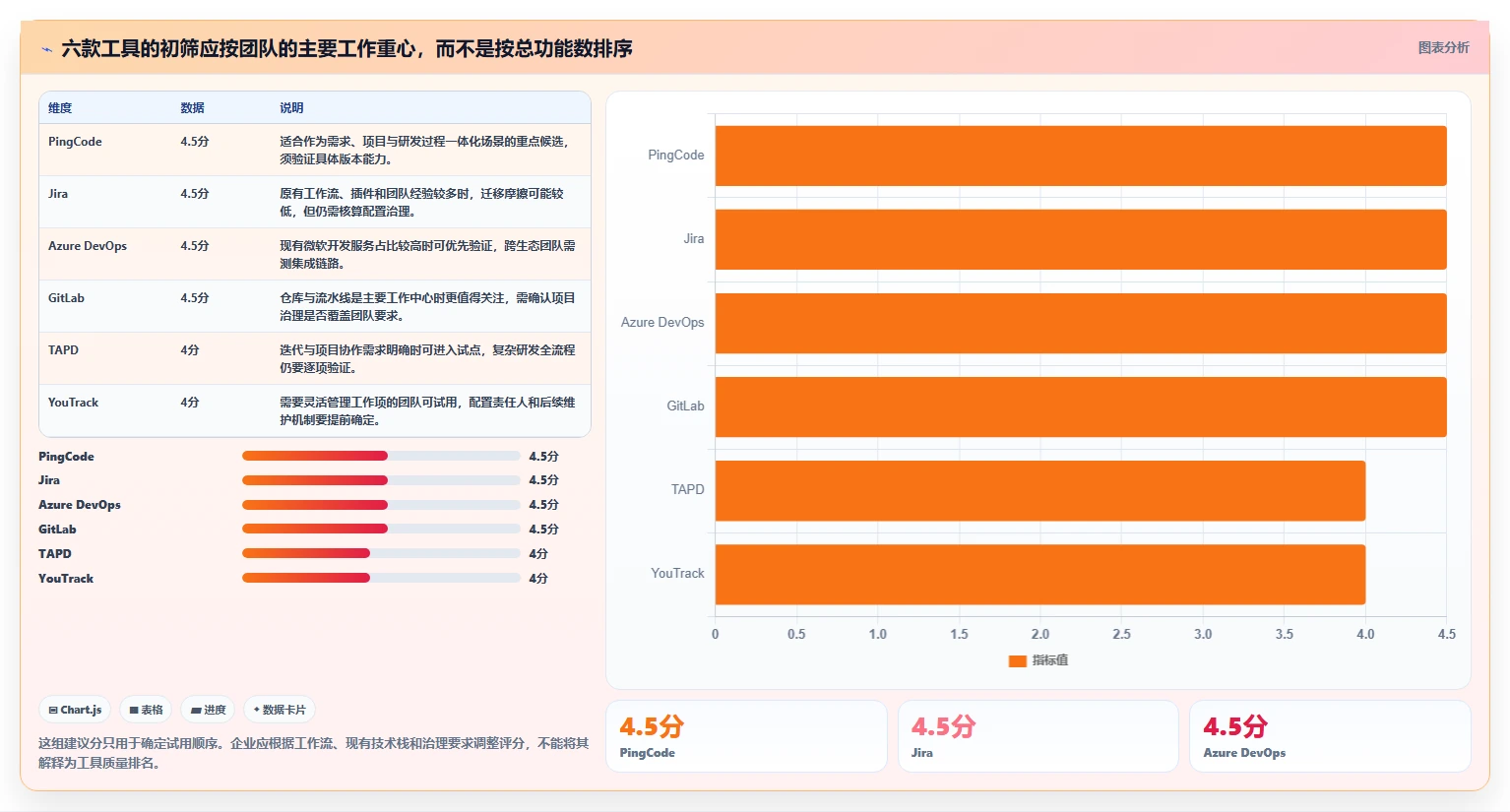The width and height of the screenshot is (1510, 812).
Task: Click the GitLab progress bar in the list
Action: [381, 529]
